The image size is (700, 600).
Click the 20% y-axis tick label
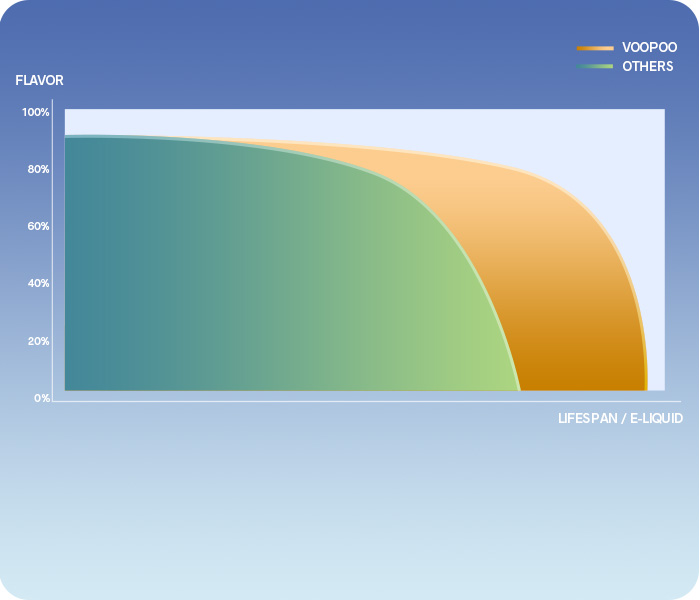coord(38,341)
